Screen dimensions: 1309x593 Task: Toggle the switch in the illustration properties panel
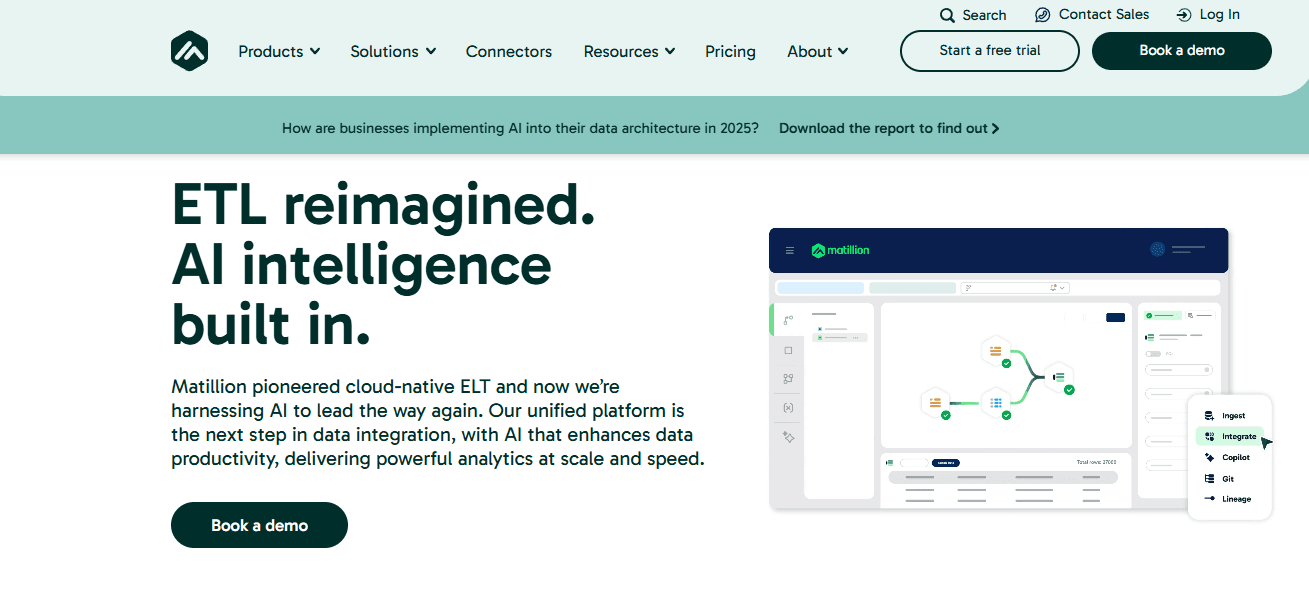click(x=1153, y=354)
